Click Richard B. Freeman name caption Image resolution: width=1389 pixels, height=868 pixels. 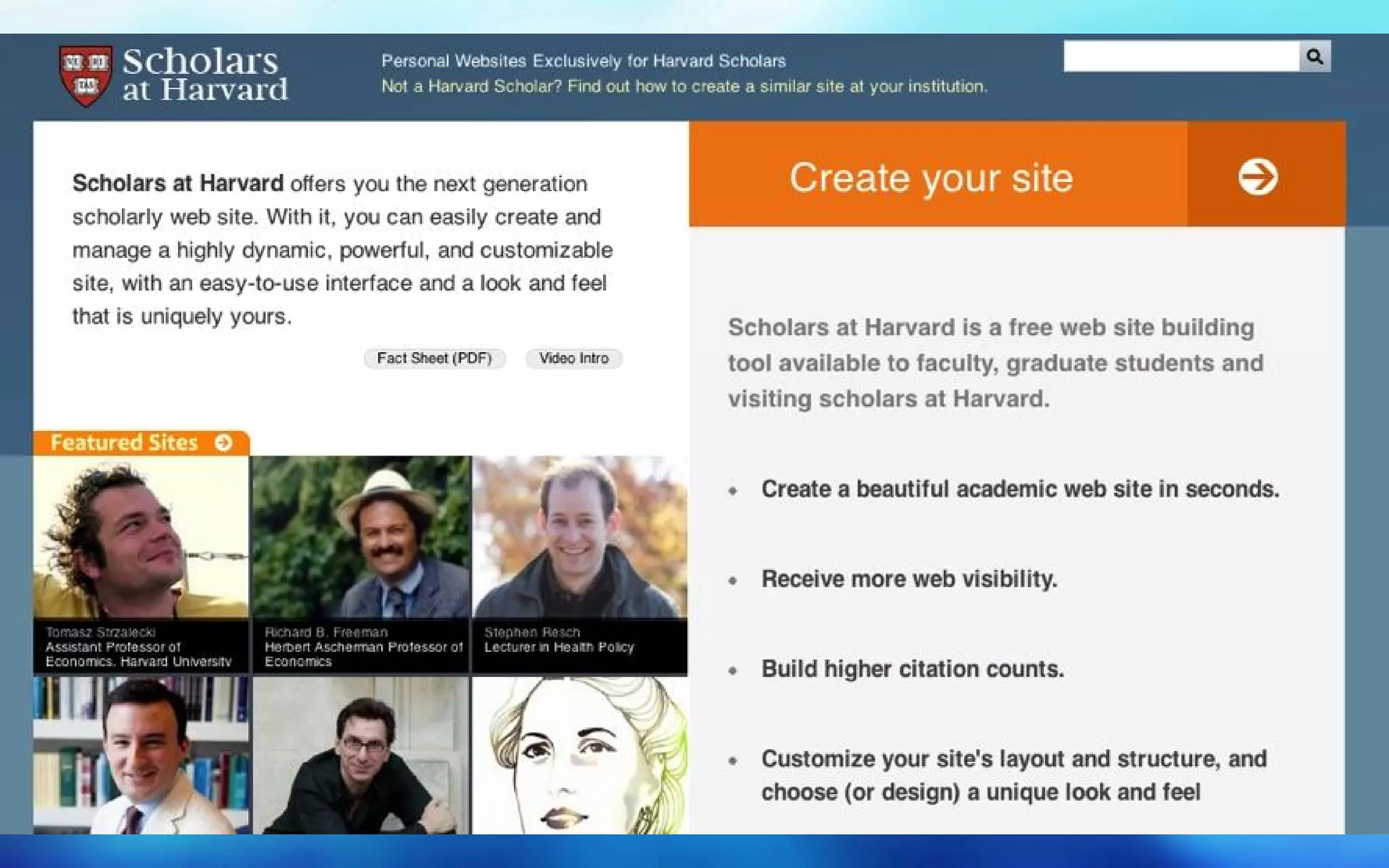click(x=326, y=632)
